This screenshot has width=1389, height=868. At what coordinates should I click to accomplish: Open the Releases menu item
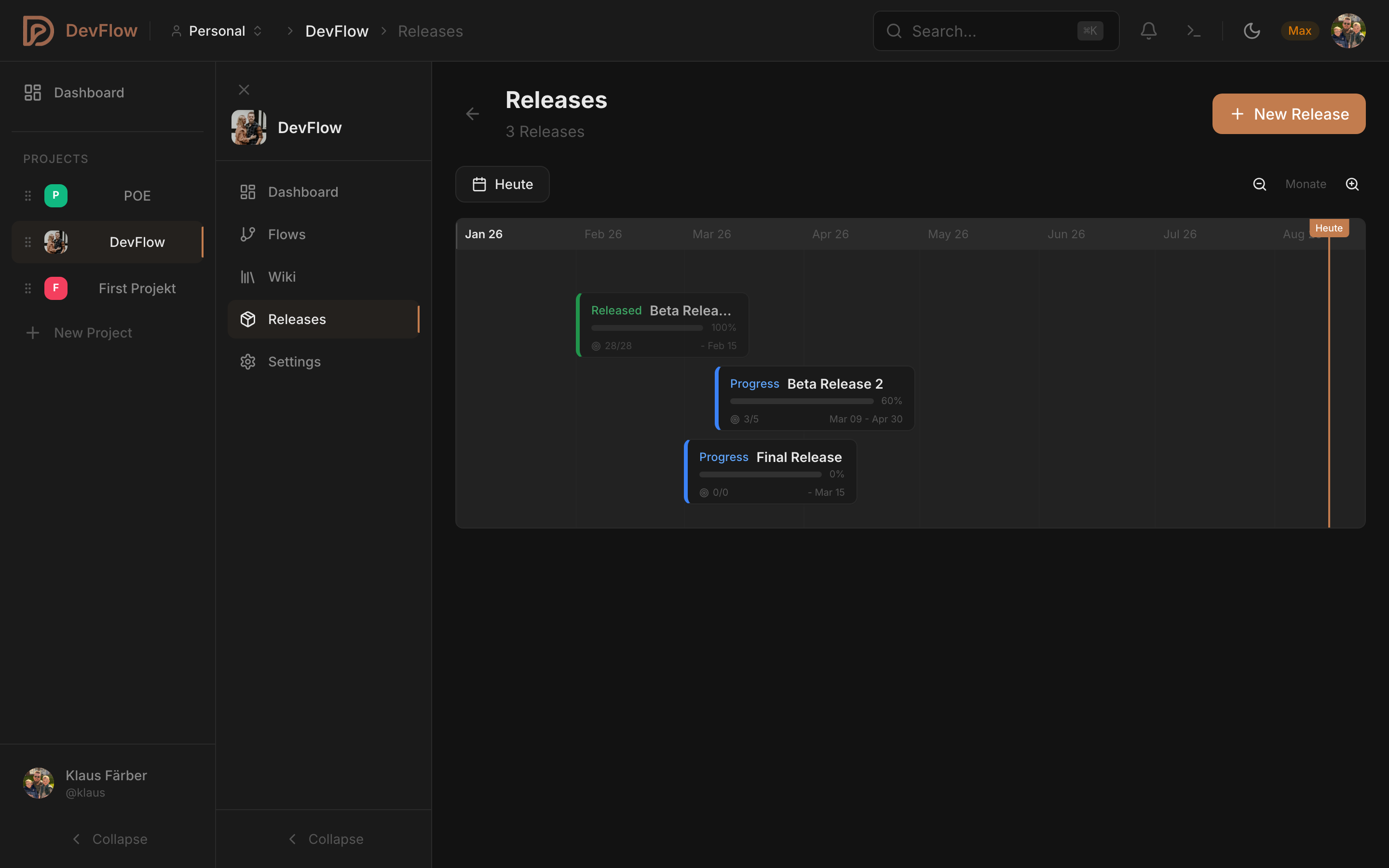pos(323,319)
